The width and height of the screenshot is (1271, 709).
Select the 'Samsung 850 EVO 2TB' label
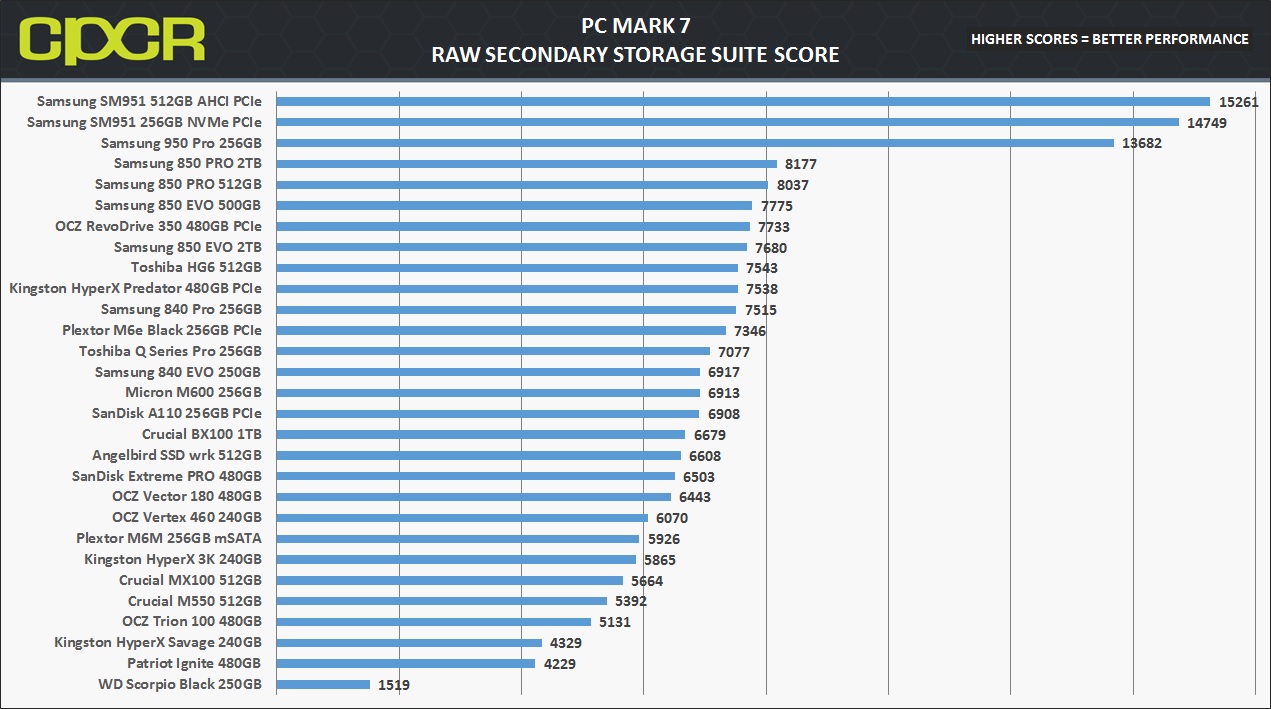[188, 247]
